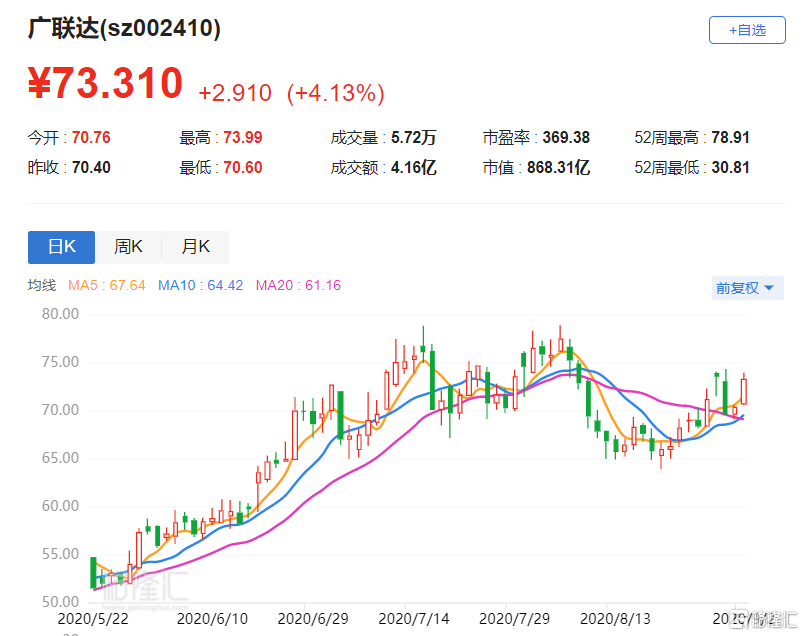Click the MA10 : 64.42 indicator label
The width and height of the screenshot is (804, 636).
(200, 285)
